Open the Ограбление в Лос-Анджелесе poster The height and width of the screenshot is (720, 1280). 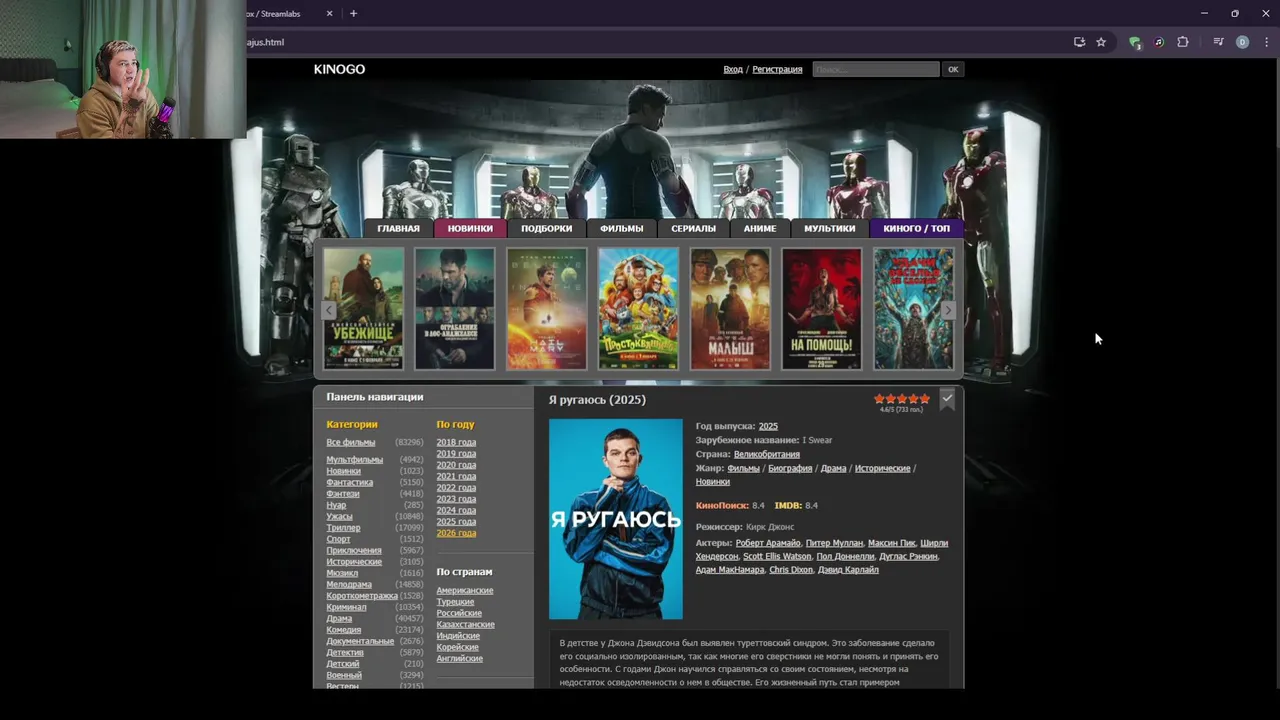[455, 309]
